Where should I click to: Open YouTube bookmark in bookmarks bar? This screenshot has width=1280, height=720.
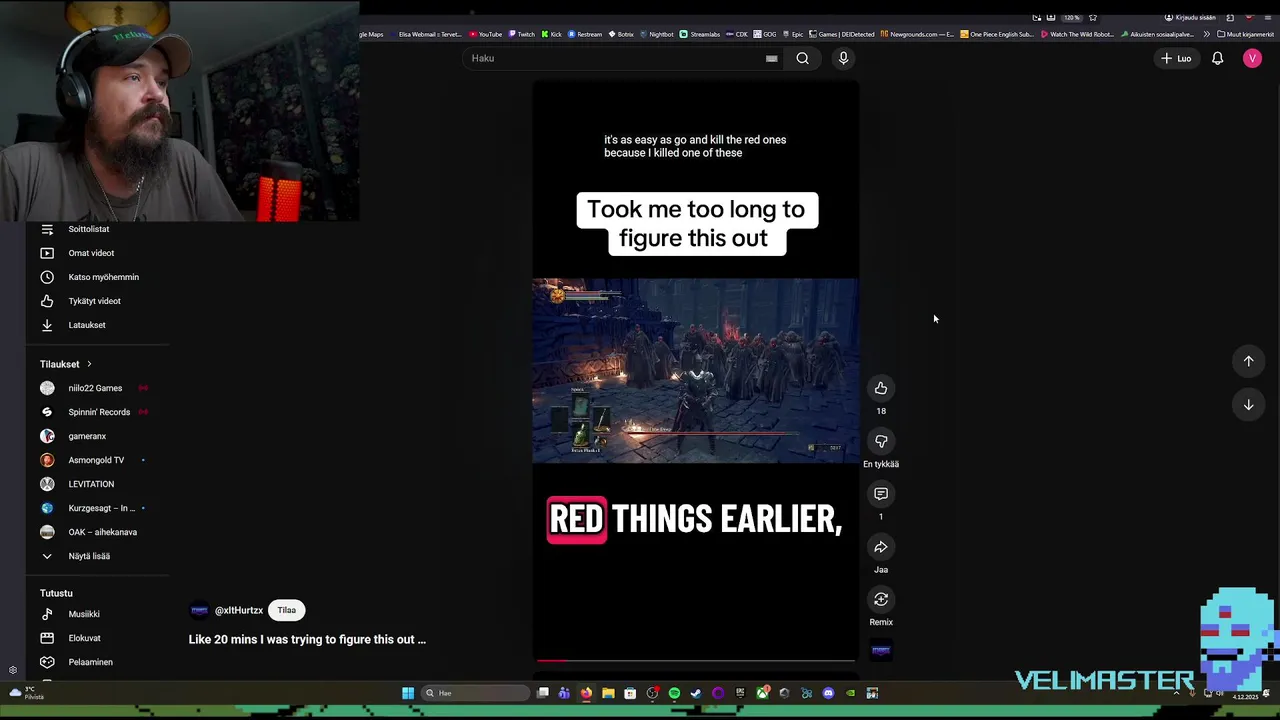click(x=485, y=34)
